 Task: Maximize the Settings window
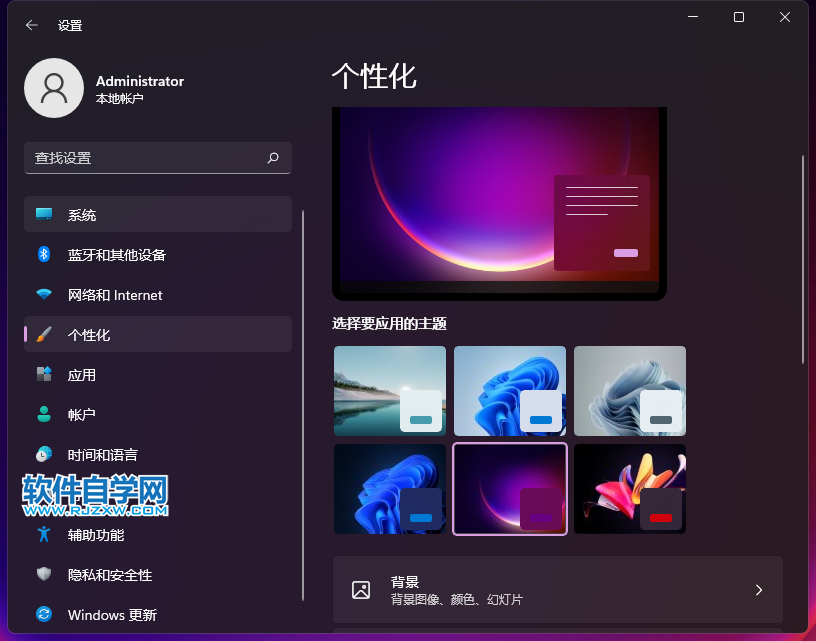[x=738, y=17]
